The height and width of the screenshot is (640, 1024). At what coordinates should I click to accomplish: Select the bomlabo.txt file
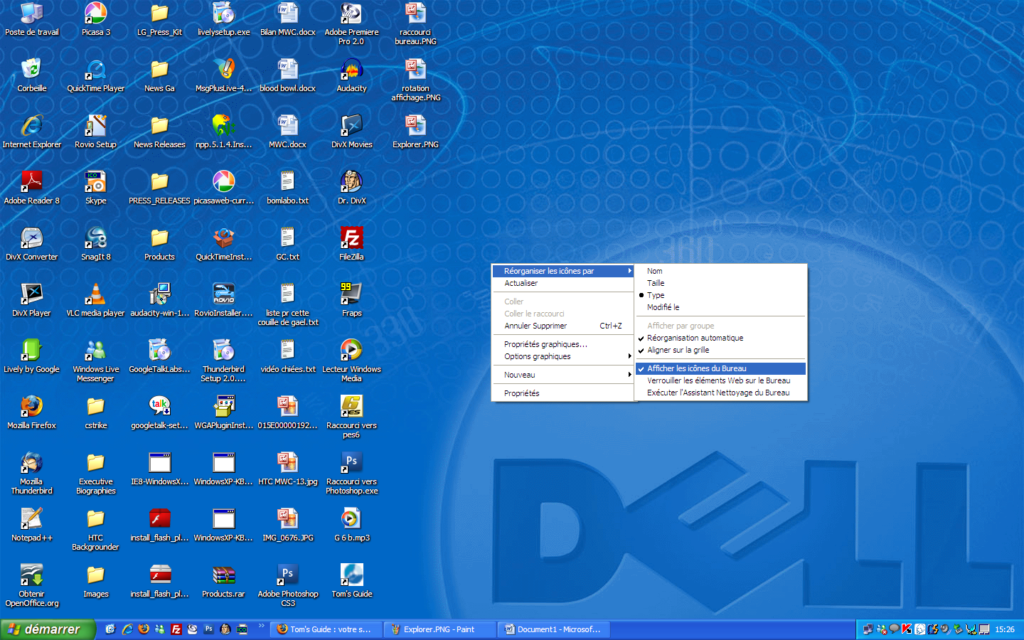coord(287,188)
